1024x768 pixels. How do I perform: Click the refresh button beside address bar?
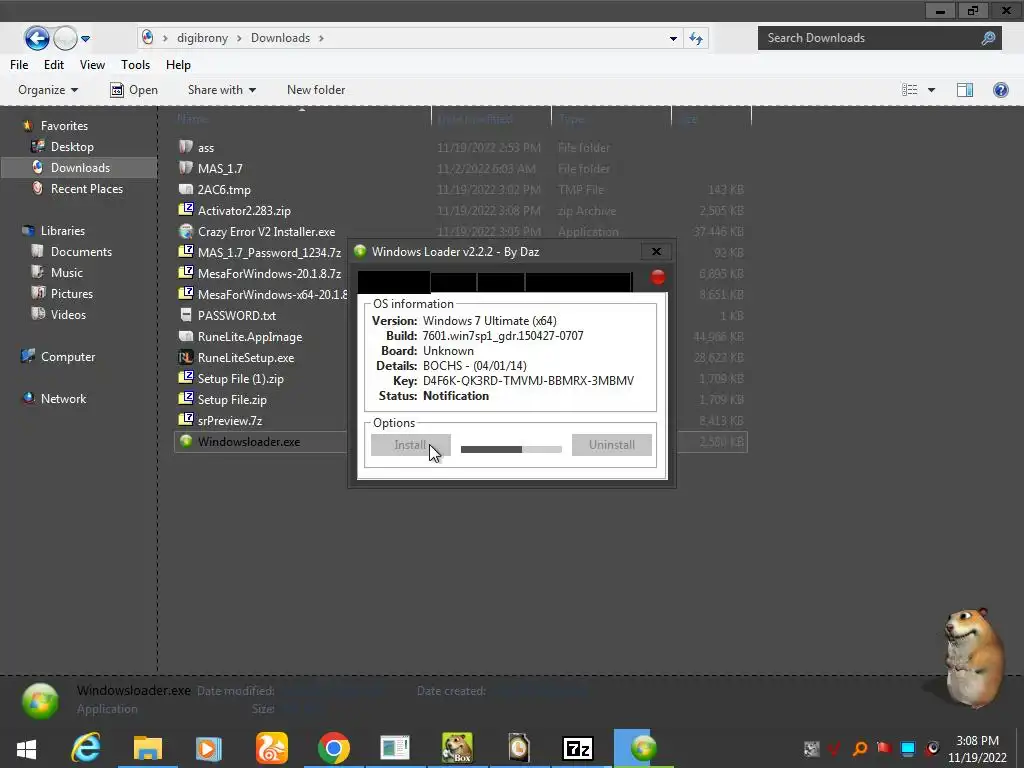tap(696, 39)
